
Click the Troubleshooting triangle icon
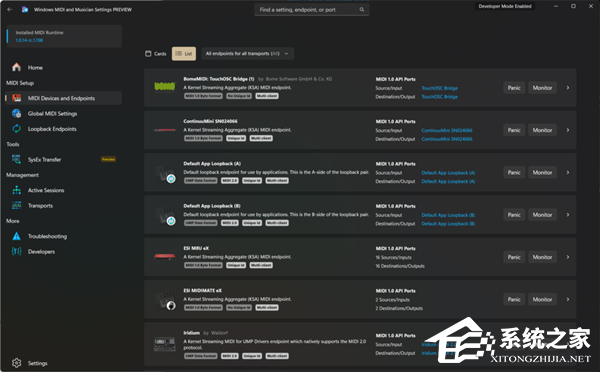(x=16, y=236)
